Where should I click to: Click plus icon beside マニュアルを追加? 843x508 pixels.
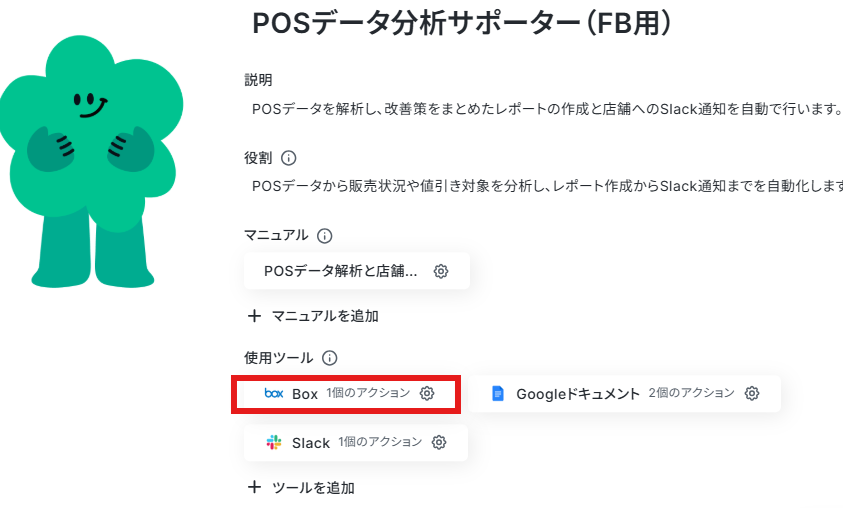(x=254, y=316)
